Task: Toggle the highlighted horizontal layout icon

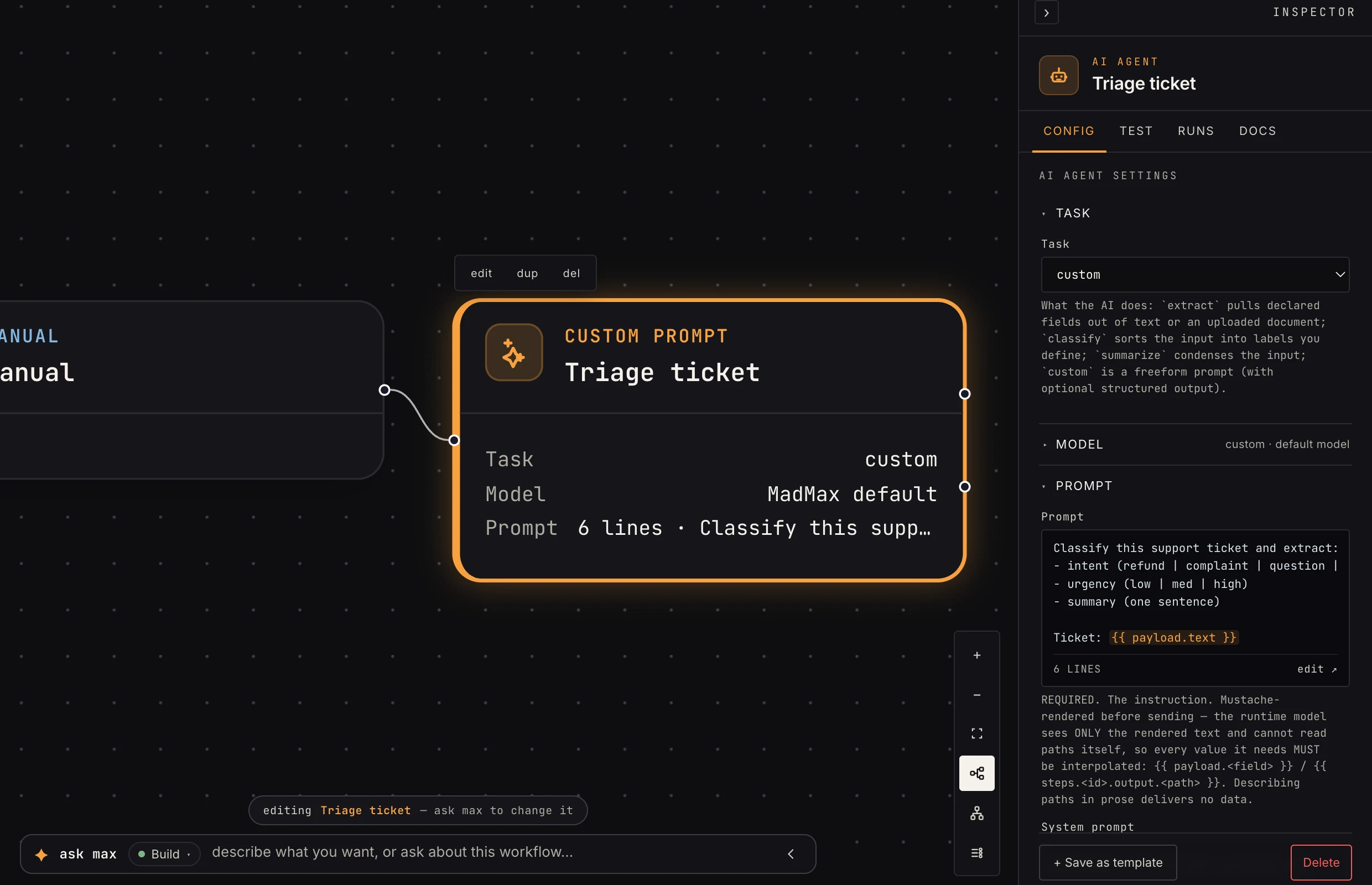Action: tap(976, 773)
